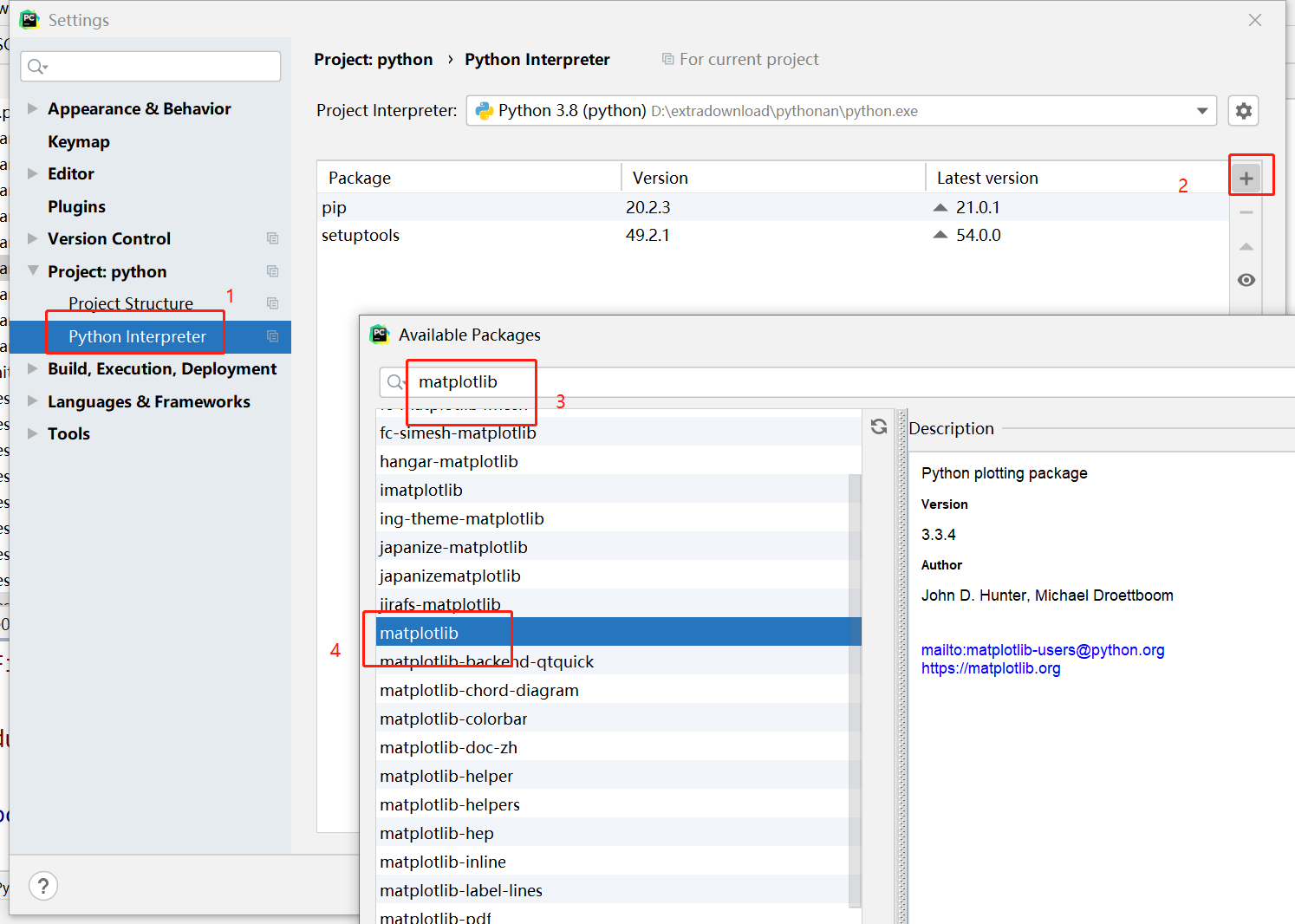This screenshot has height=924, width=1295.
Task: Expand Appearance & Behavior section
Action: tap(33, 108)
